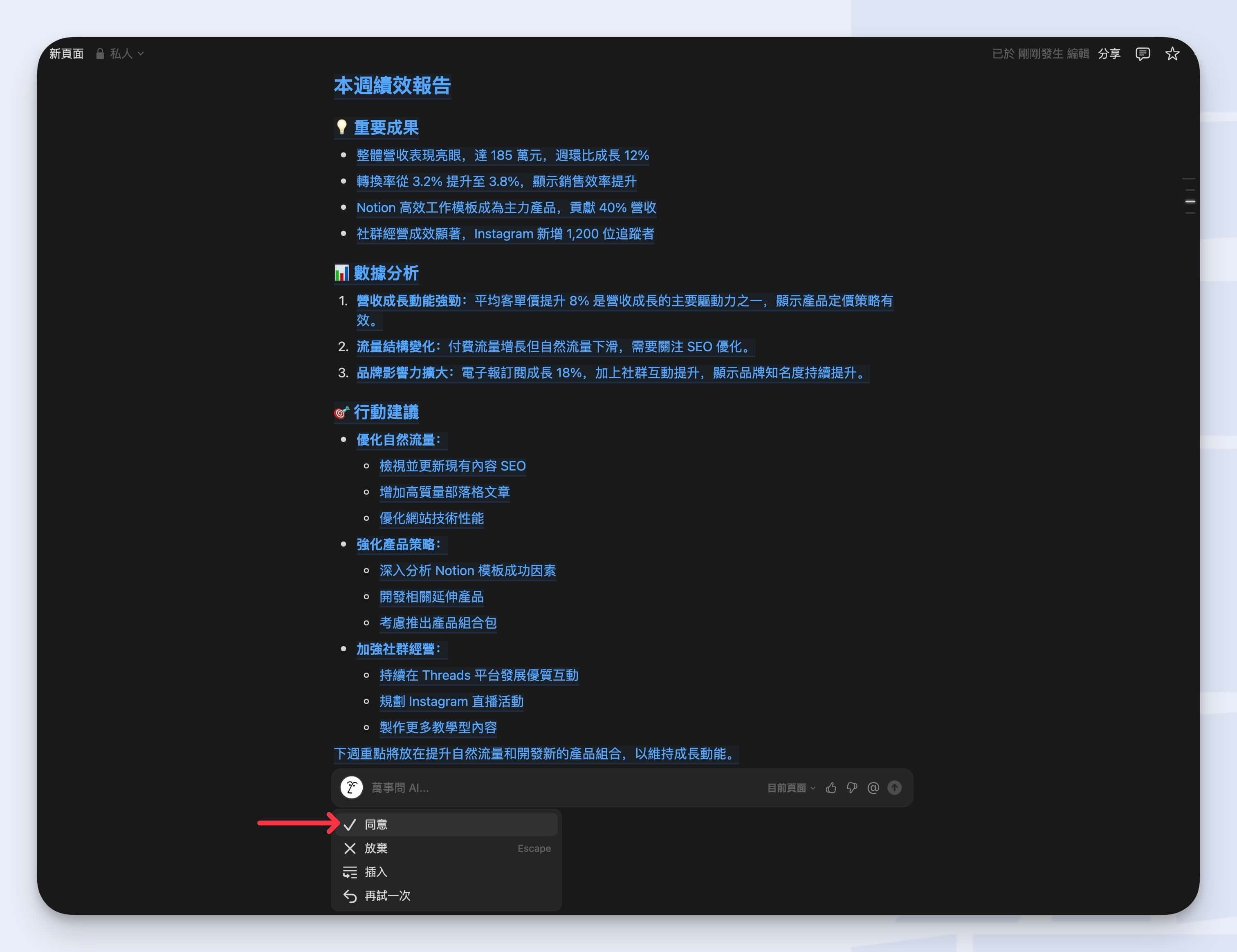Choose 再試一次 to retry generation

pyautogui.click(x=446, y=896)
